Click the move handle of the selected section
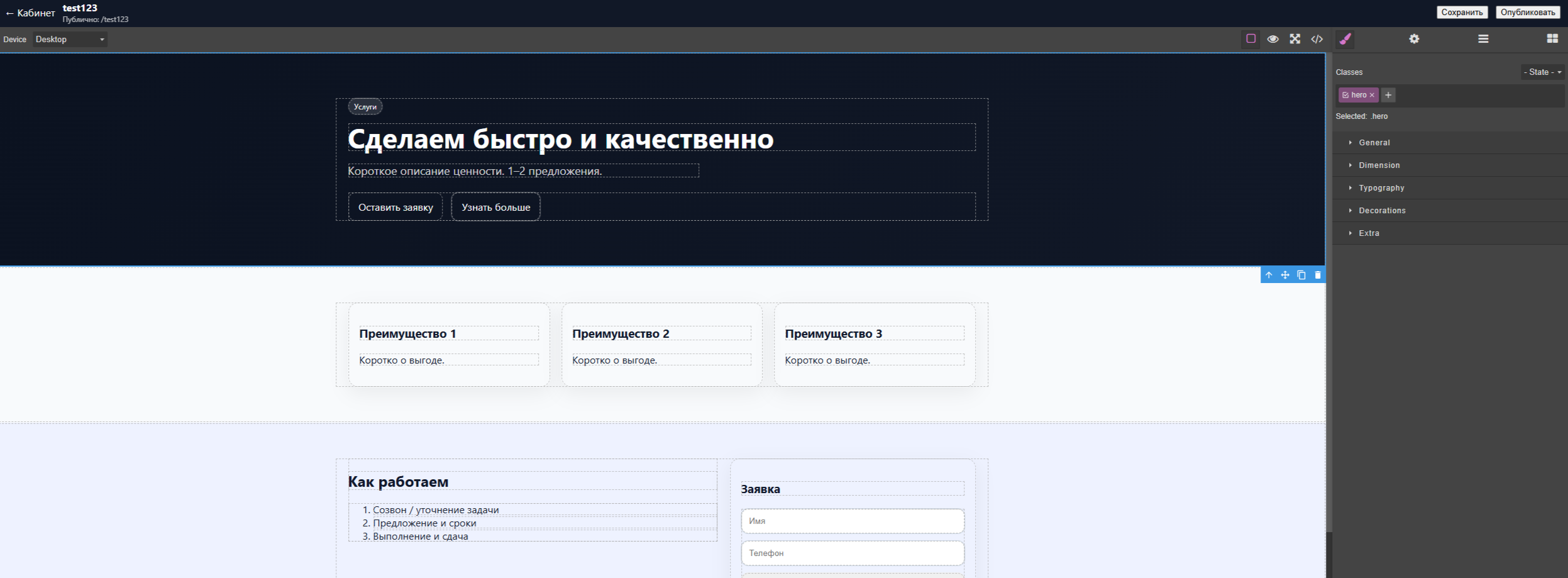 click(x=1285, y=275)
